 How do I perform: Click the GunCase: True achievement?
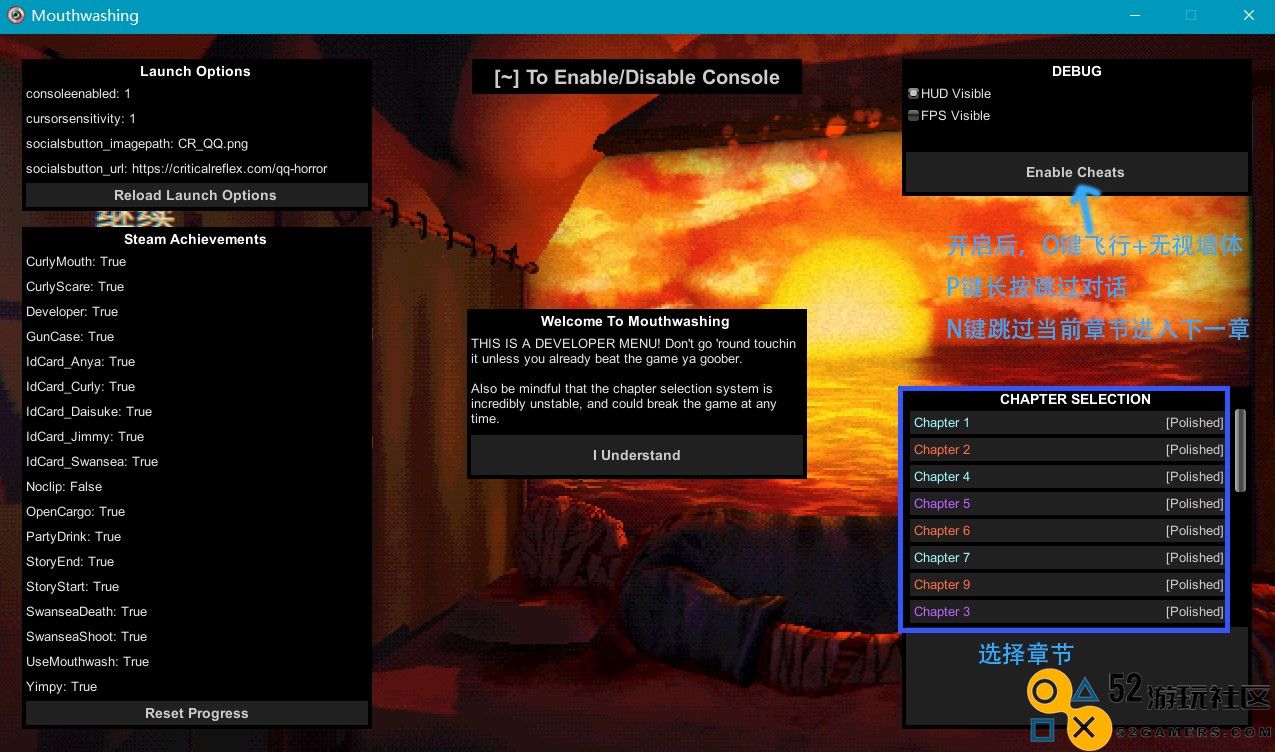pos(70,336)
